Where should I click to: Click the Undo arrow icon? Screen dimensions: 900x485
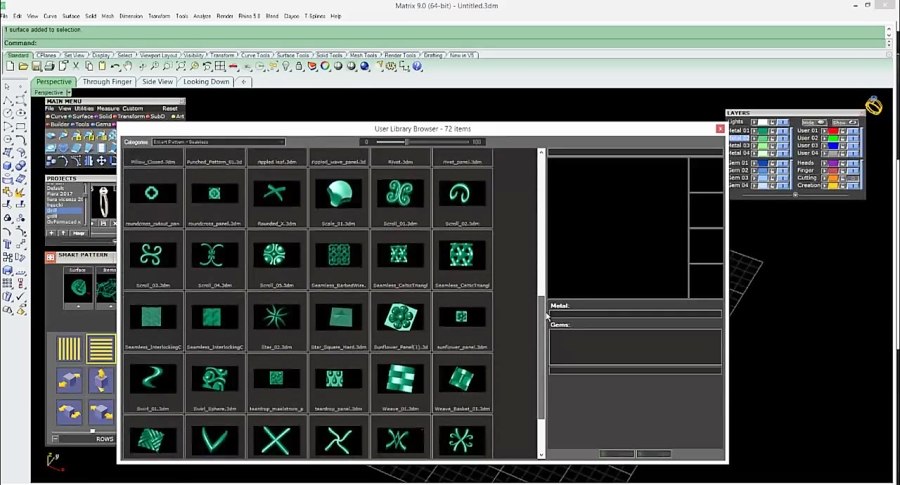click(x=115, y=67)
